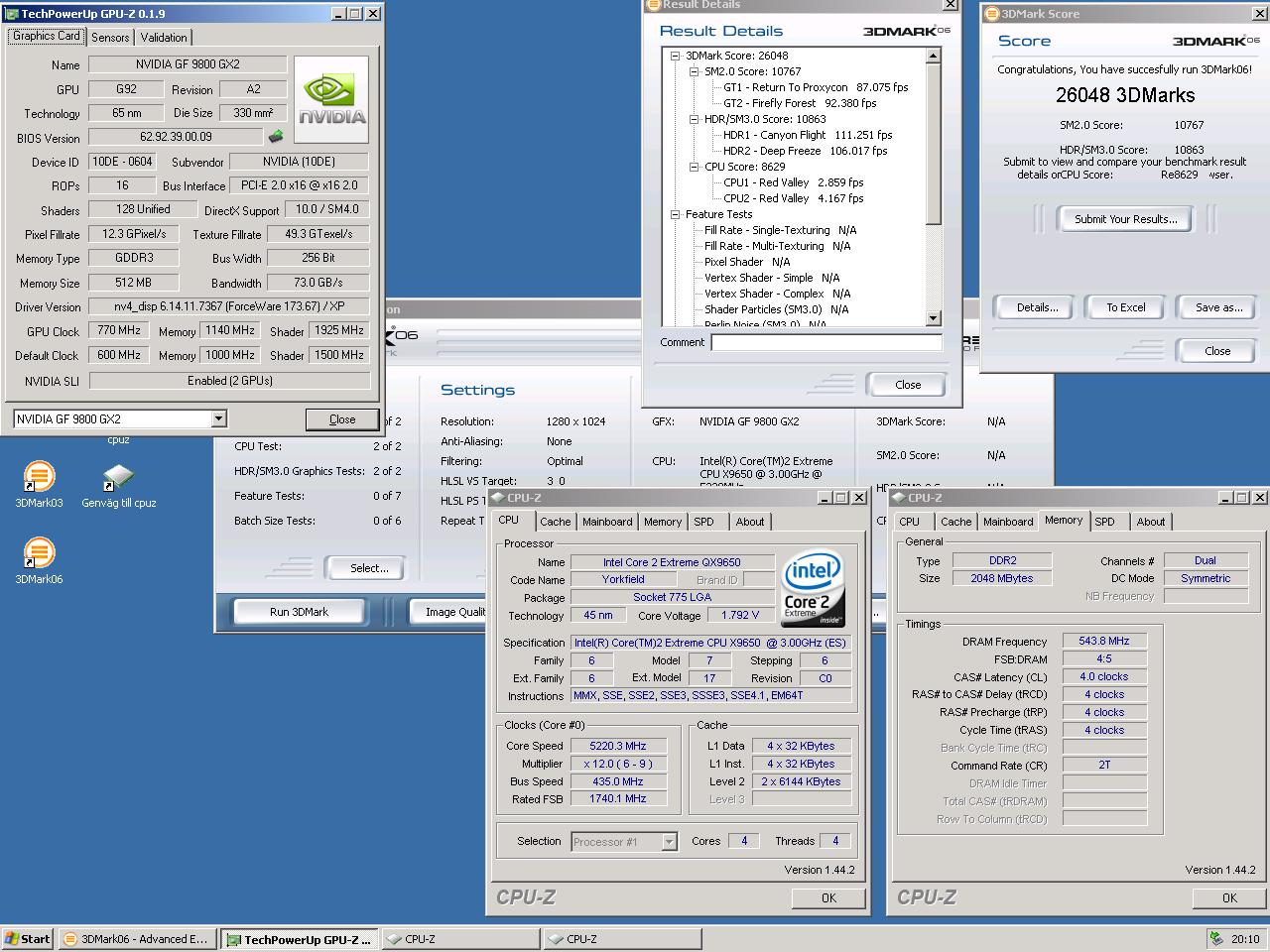Image resolution: width=1270 pixels, height=952 pixels.
Task: Click OK in the CPU-Z Memory window
Action: (x=1229, y=897)
